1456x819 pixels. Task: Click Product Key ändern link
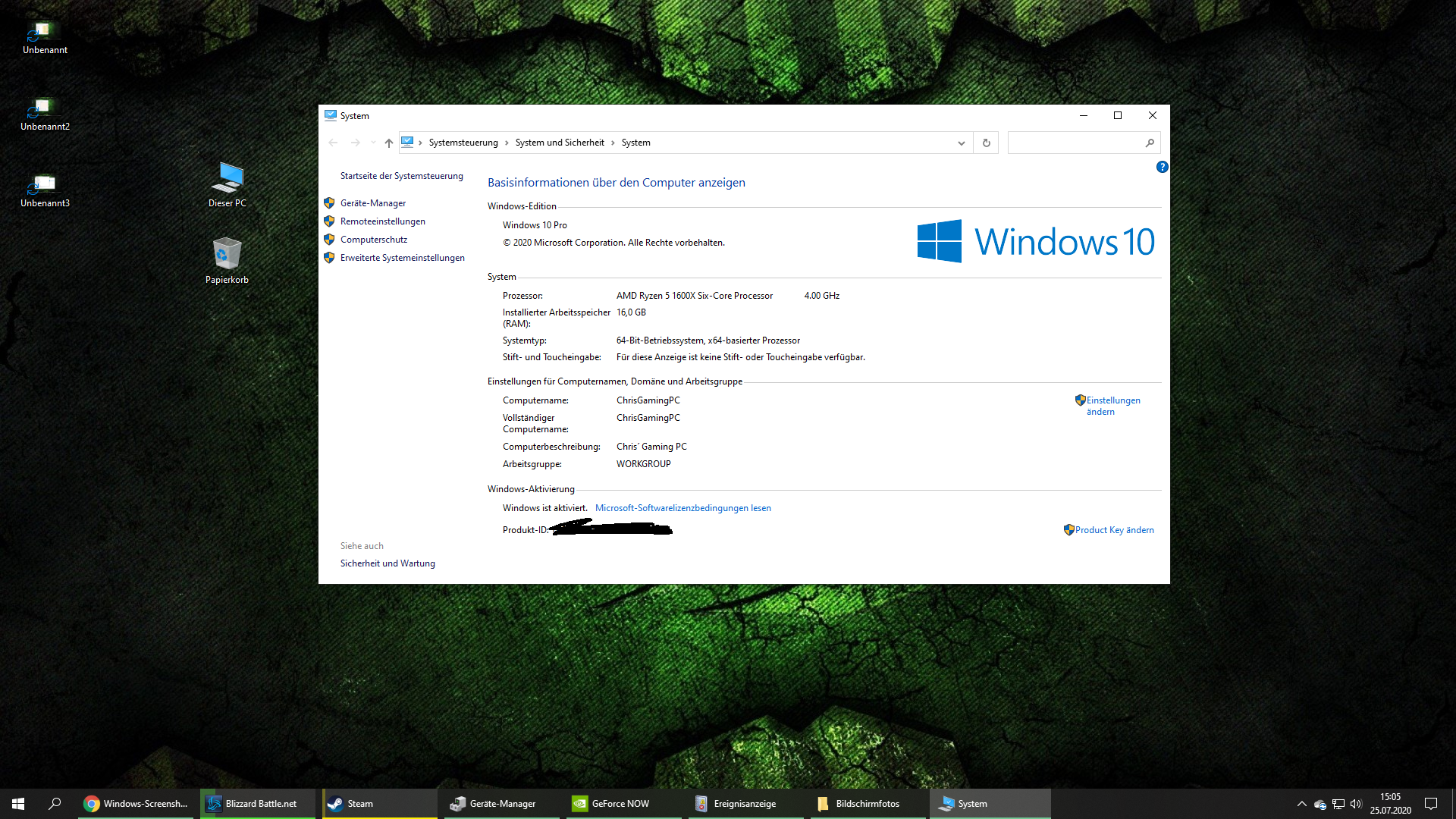1113,530
